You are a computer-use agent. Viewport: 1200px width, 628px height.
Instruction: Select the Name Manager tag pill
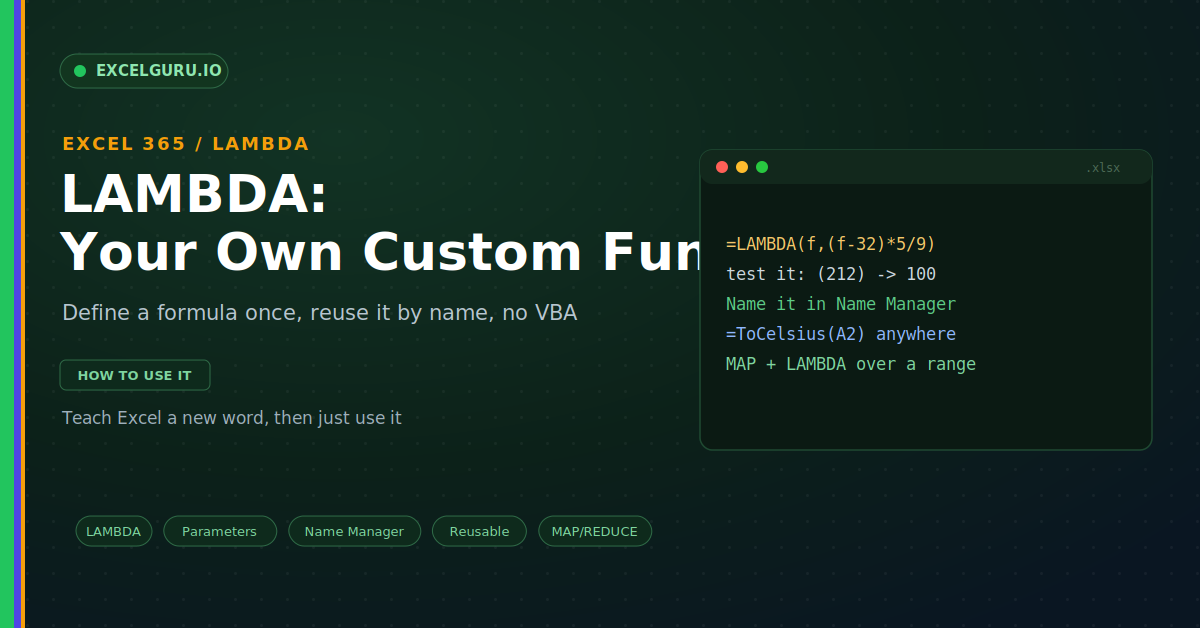coord(355,532)
